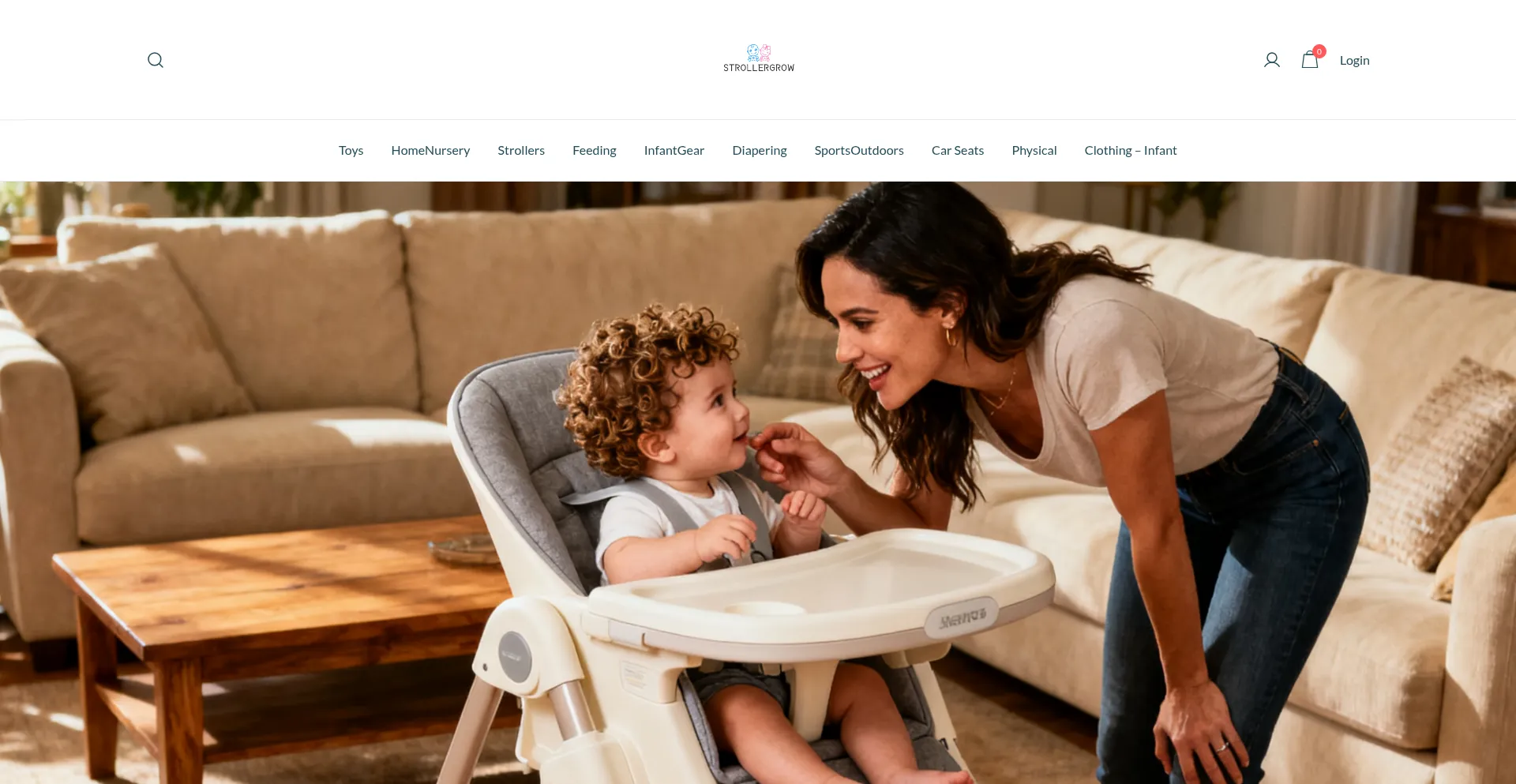This screenshot has width=1516, height=784.
Task: Click the user account icon
Action: 1271,60
